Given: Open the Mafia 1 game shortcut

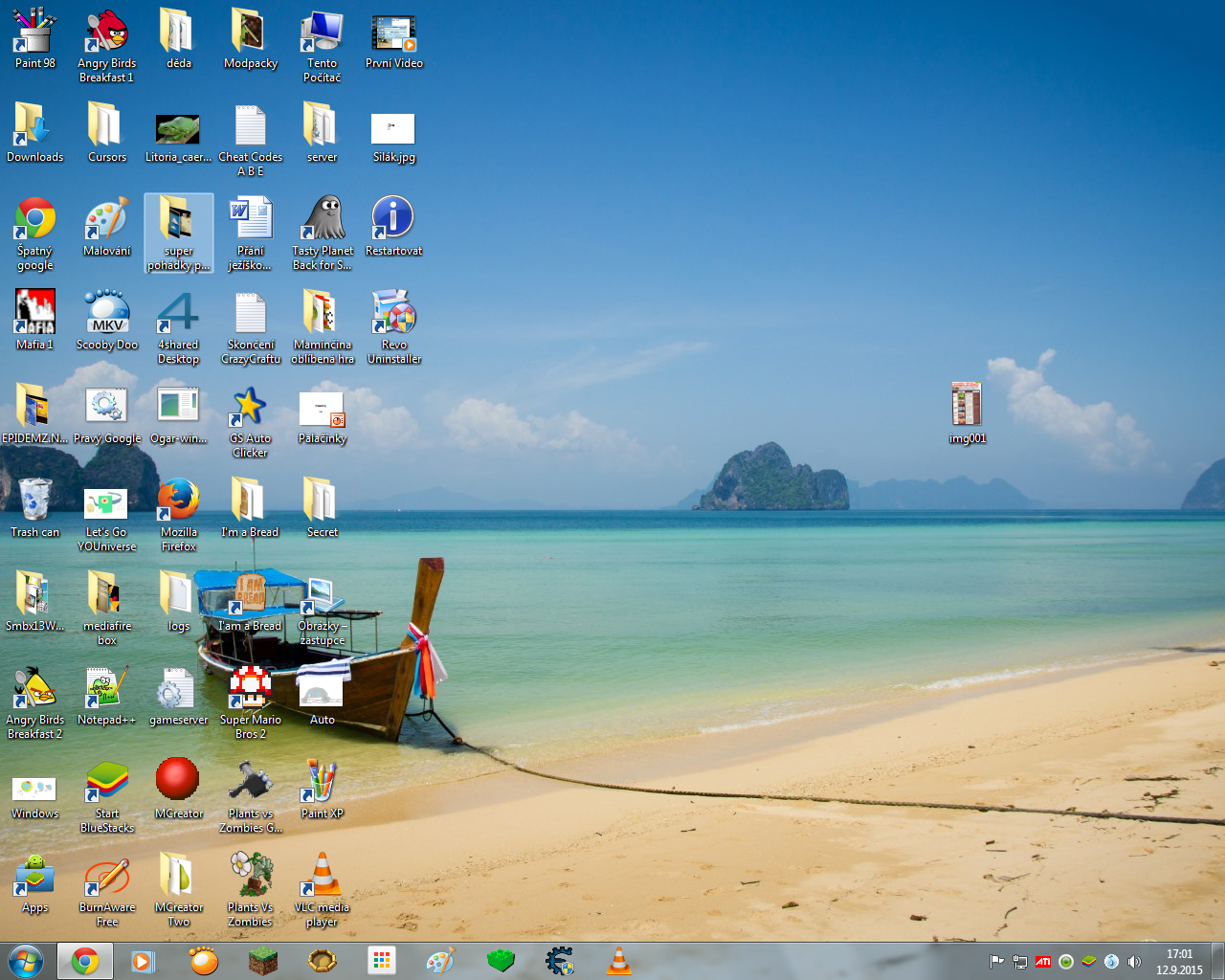Looking at the screenshot, I should click(x=35, y=314).
